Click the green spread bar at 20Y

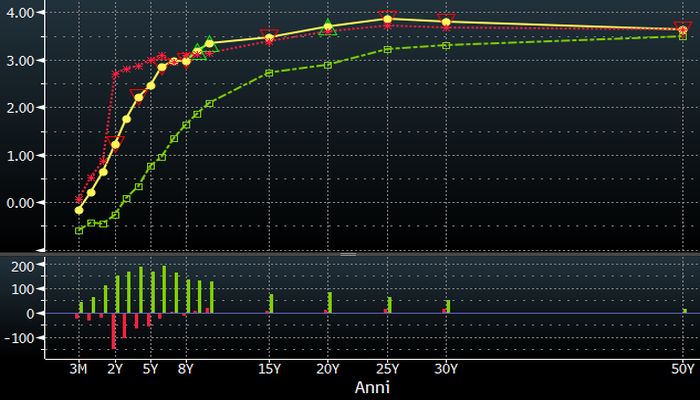point(330,302)
